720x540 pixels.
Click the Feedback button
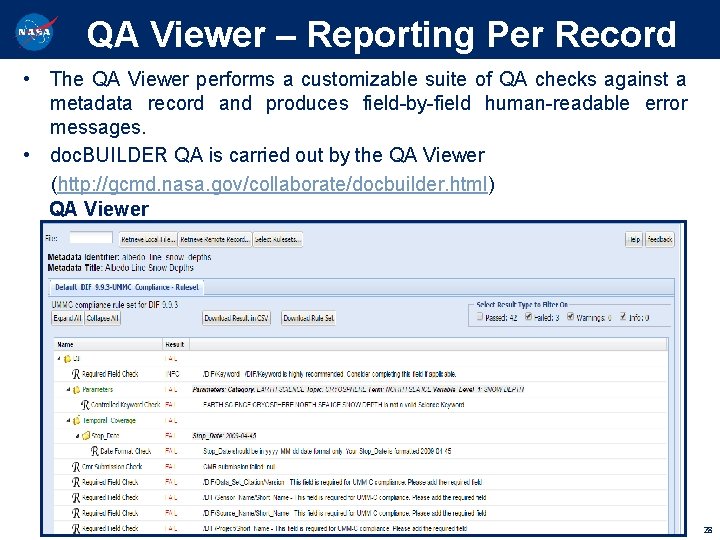(x=659, y=240)
